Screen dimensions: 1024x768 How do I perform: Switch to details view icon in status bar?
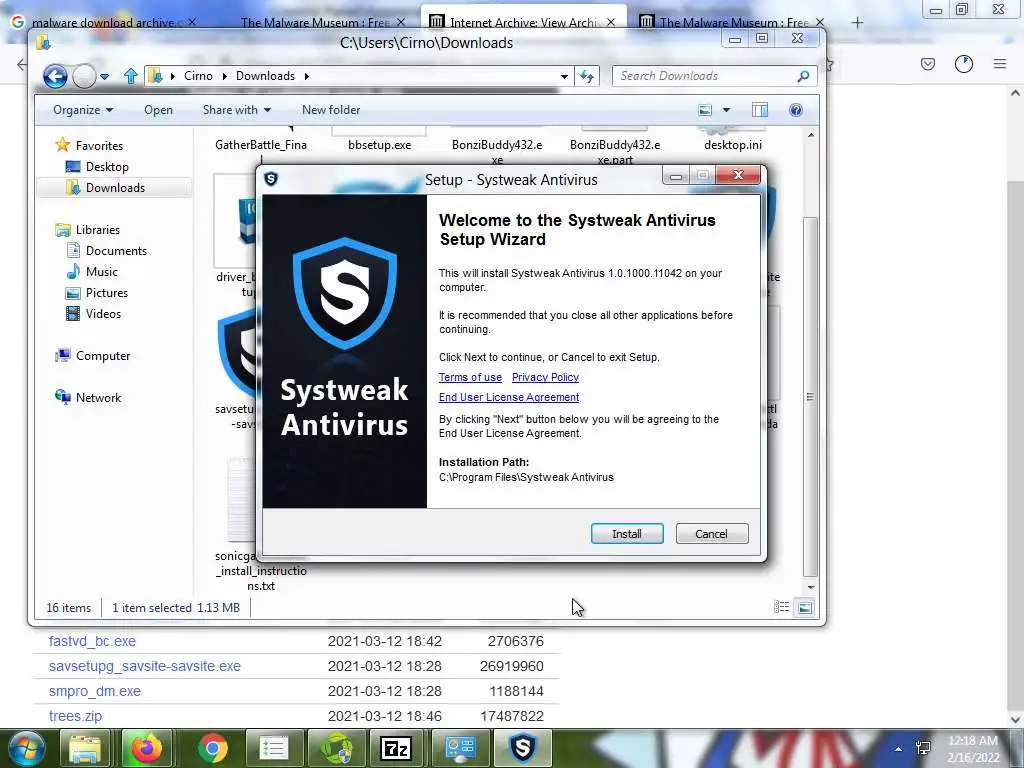click(781, 607)
